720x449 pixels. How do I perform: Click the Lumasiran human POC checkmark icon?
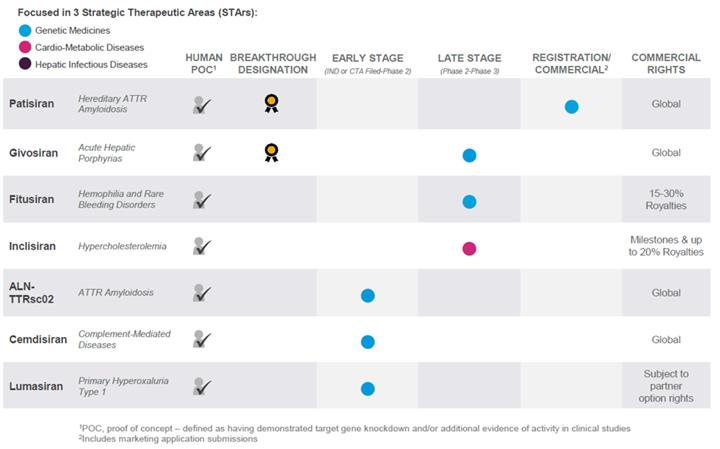(x=203, y=386)
